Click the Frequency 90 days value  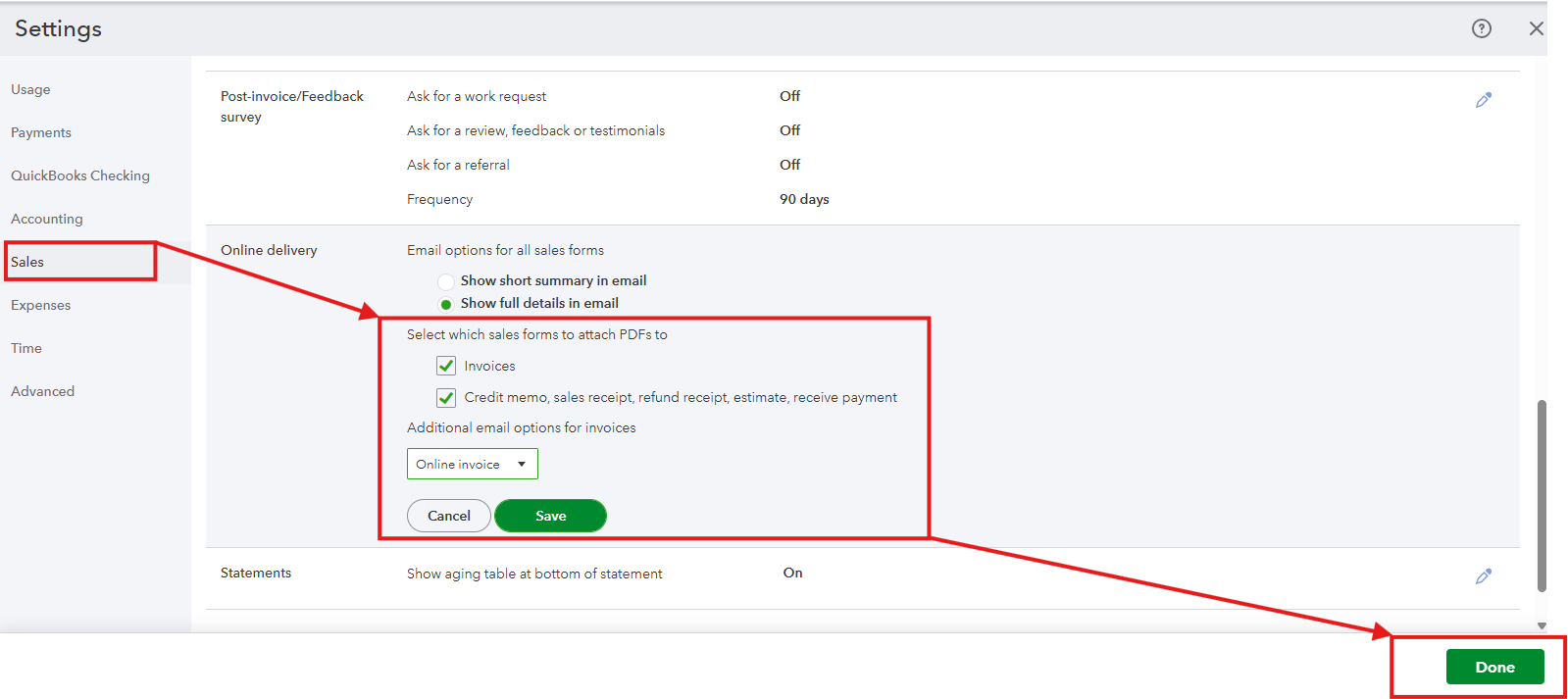(804, 199)
